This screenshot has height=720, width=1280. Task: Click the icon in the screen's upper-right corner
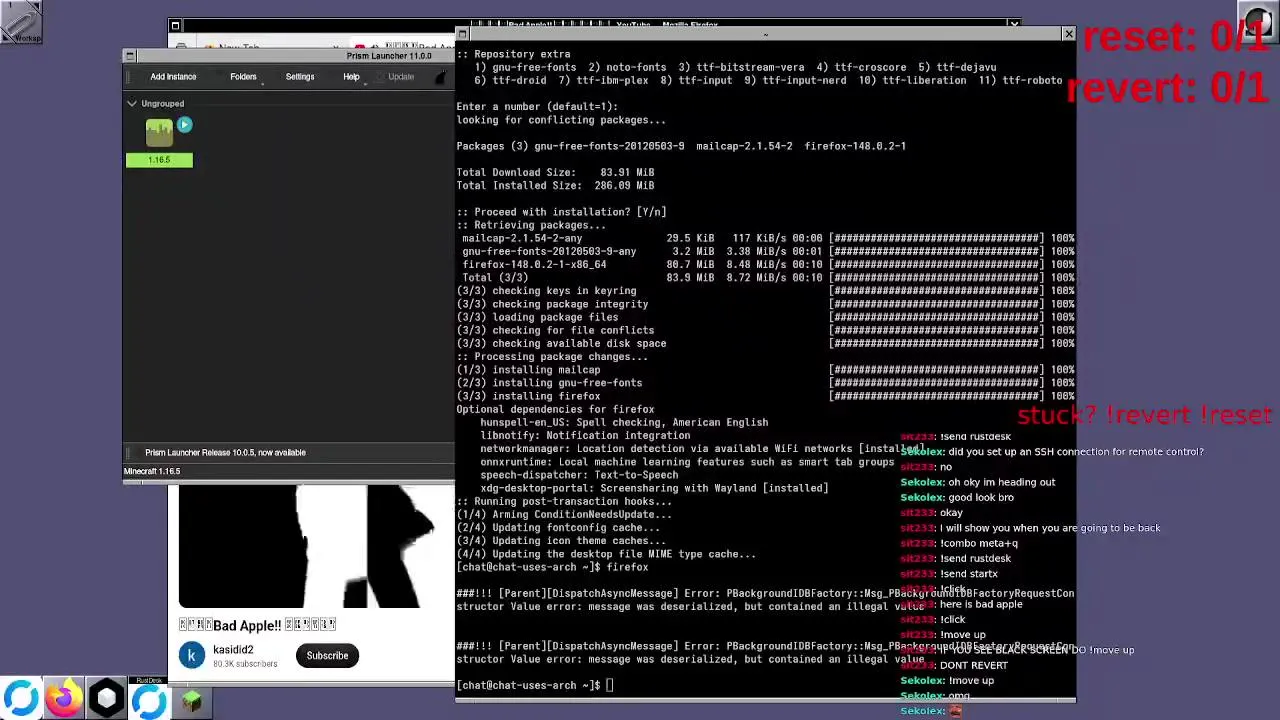[x=1258, y=22]
